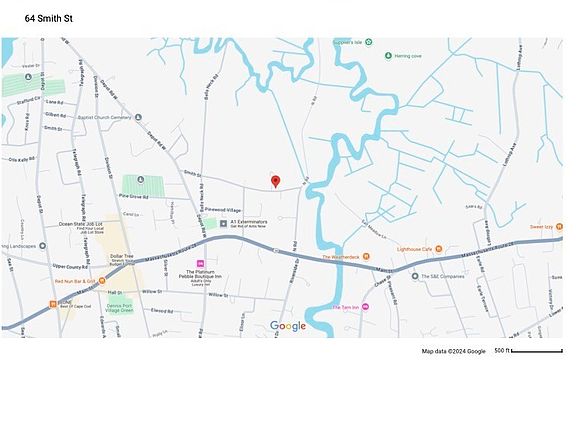Click the red location pin marker

tap(276, 182)
